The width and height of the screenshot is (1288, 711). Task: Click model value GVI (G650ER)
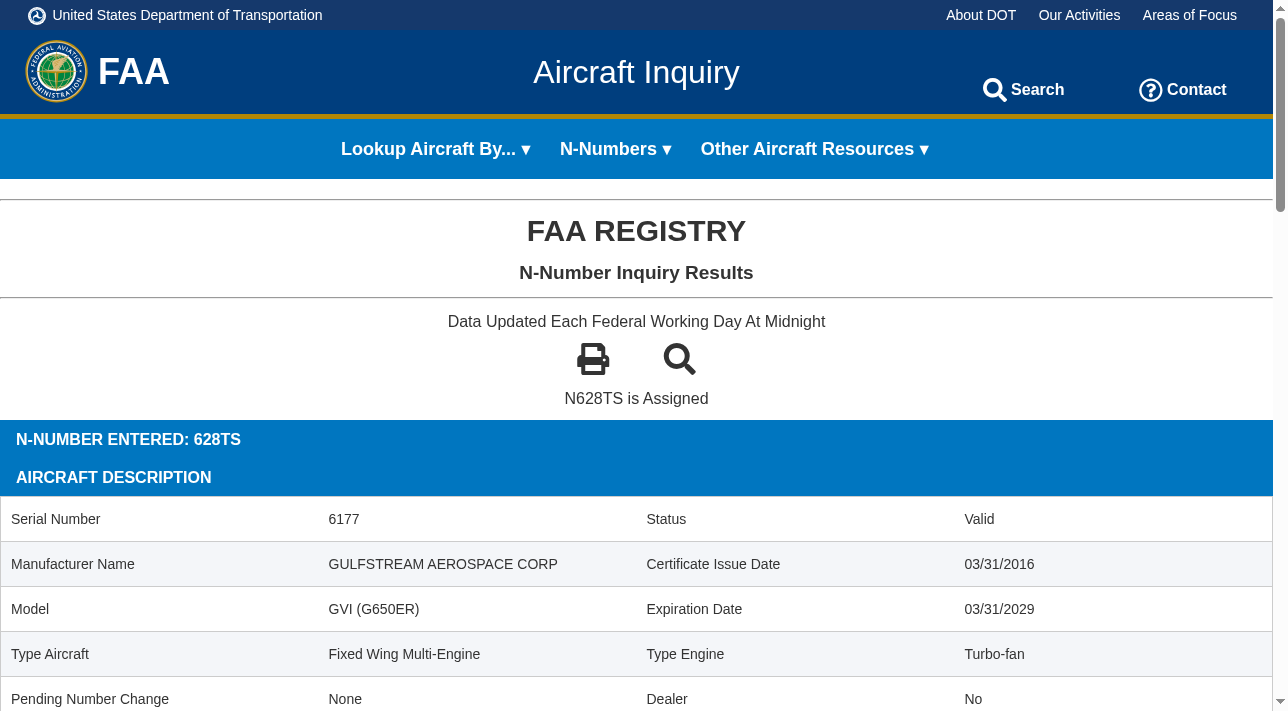tap(374, 609)
